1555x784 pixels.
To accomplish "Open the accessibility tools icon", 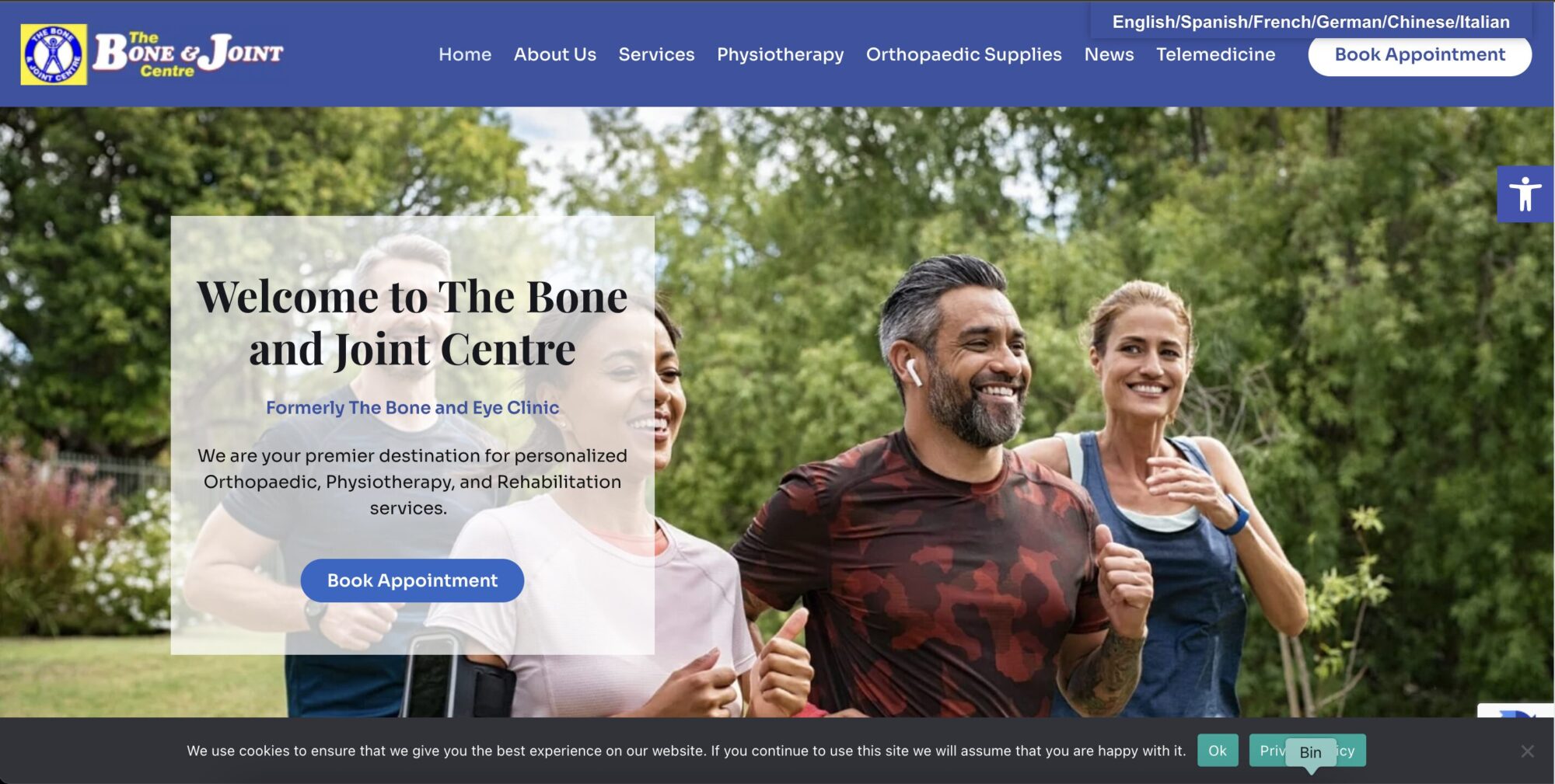I will [1525, 194].
